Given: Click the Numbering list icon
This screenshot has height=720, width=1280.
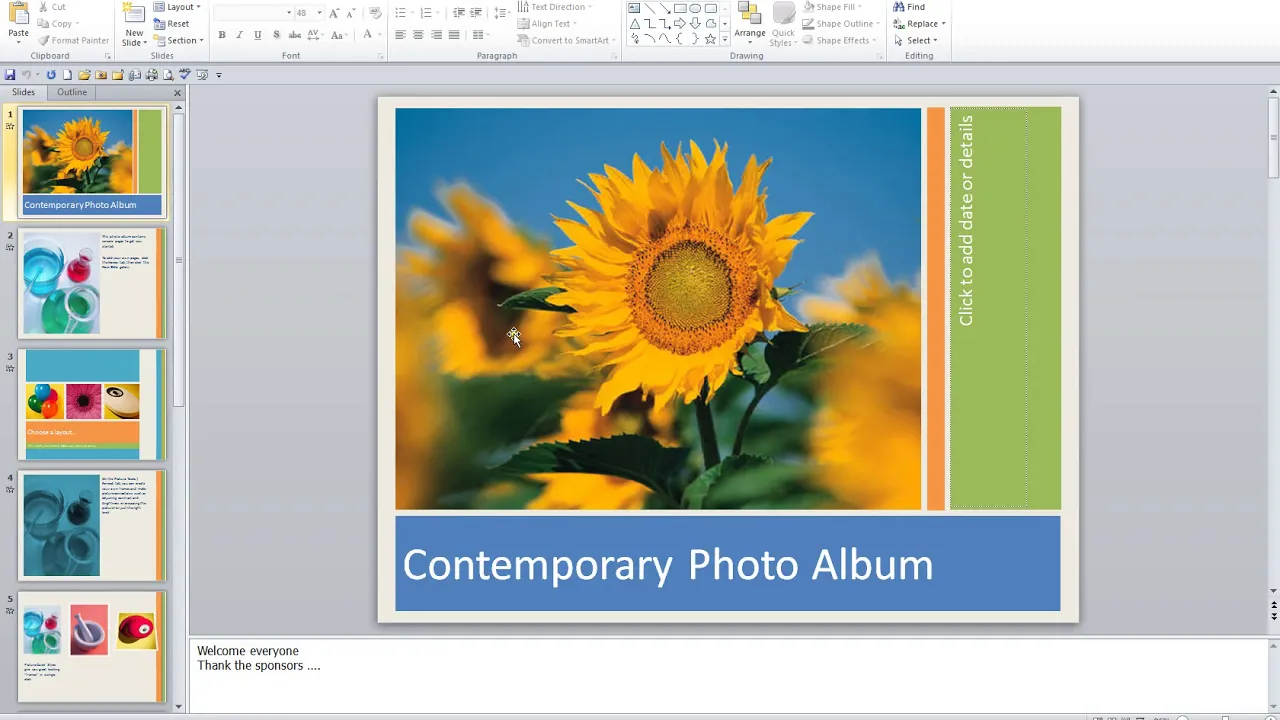Looking at the screenshot, I should coord(426,12).
